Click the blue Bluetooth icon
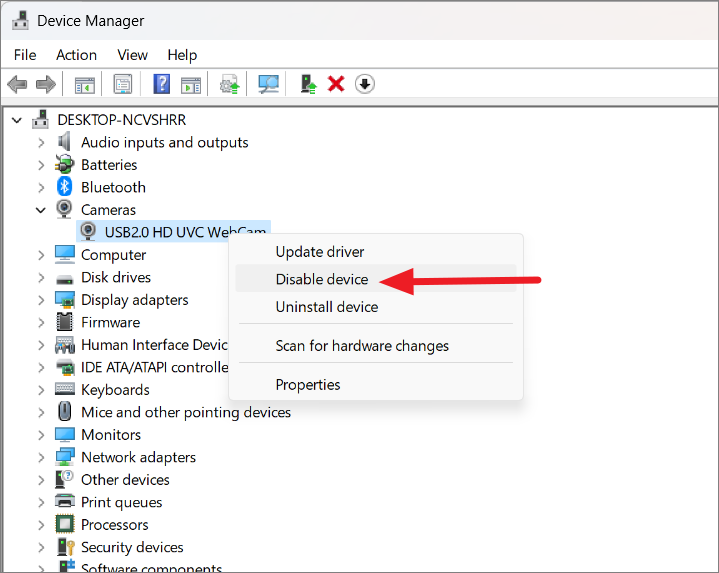Image resolution: width=719 pixels, height=573 pixels. coord(64,187)
